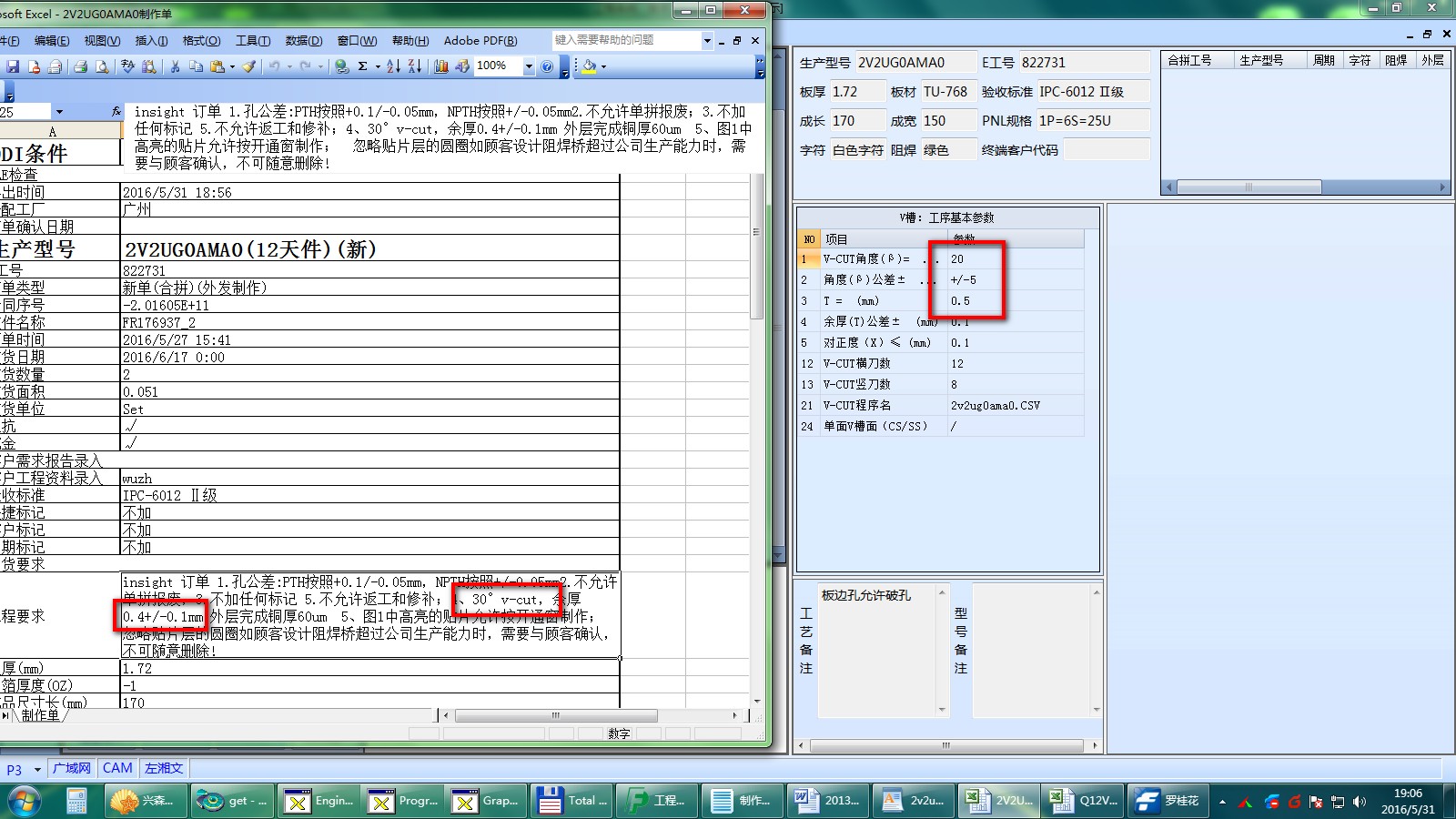This screenshot has width=1456, height=819.
Task: Click the 阻焊 column header in list
Action: 1396,60
